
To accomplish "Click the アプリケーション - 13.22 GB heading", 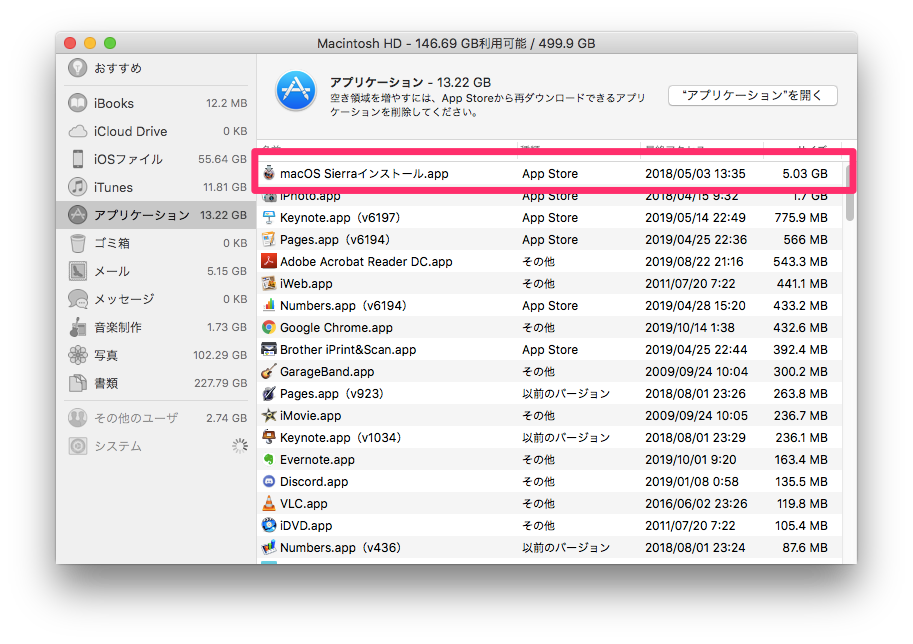I will [411, 82].
